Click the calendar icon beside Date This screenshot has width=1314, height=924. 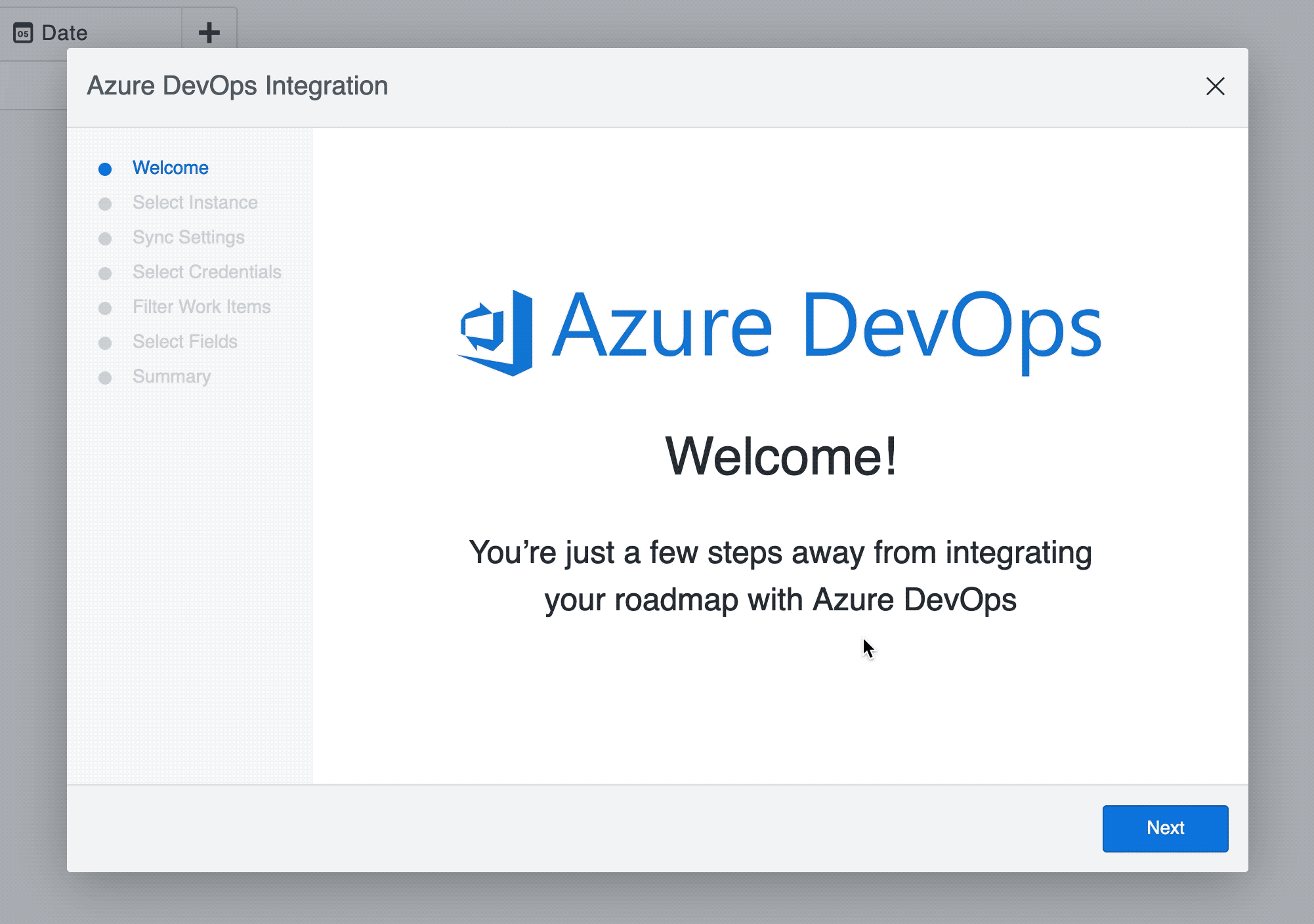point(22,32)
